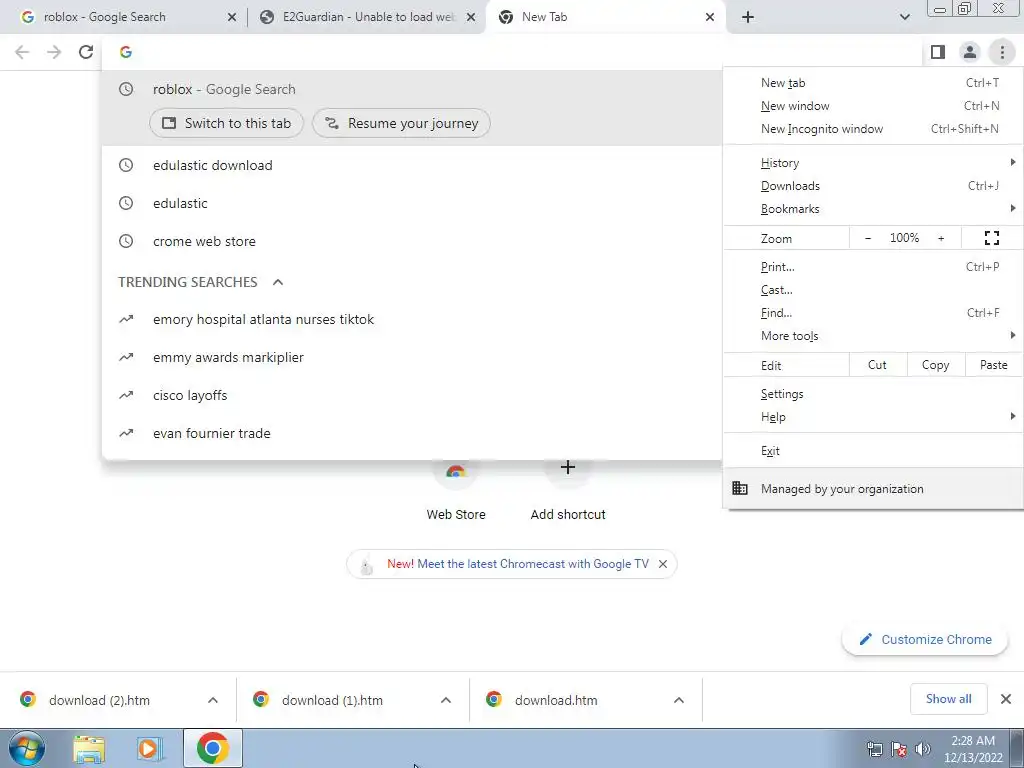
Task: Click Cut in Edit row
Action: (878, 365)
